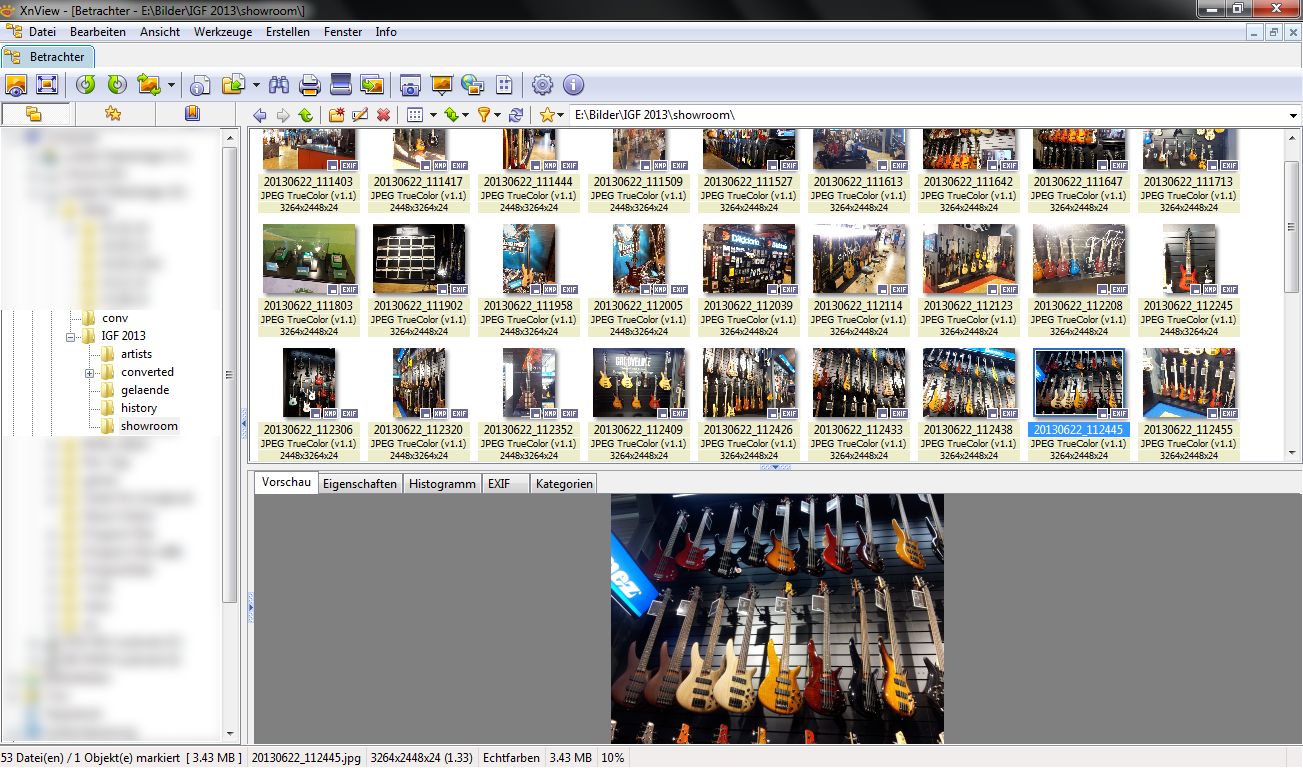
Task: Select the categories bookmark panel tab
Action: [193, 114]
